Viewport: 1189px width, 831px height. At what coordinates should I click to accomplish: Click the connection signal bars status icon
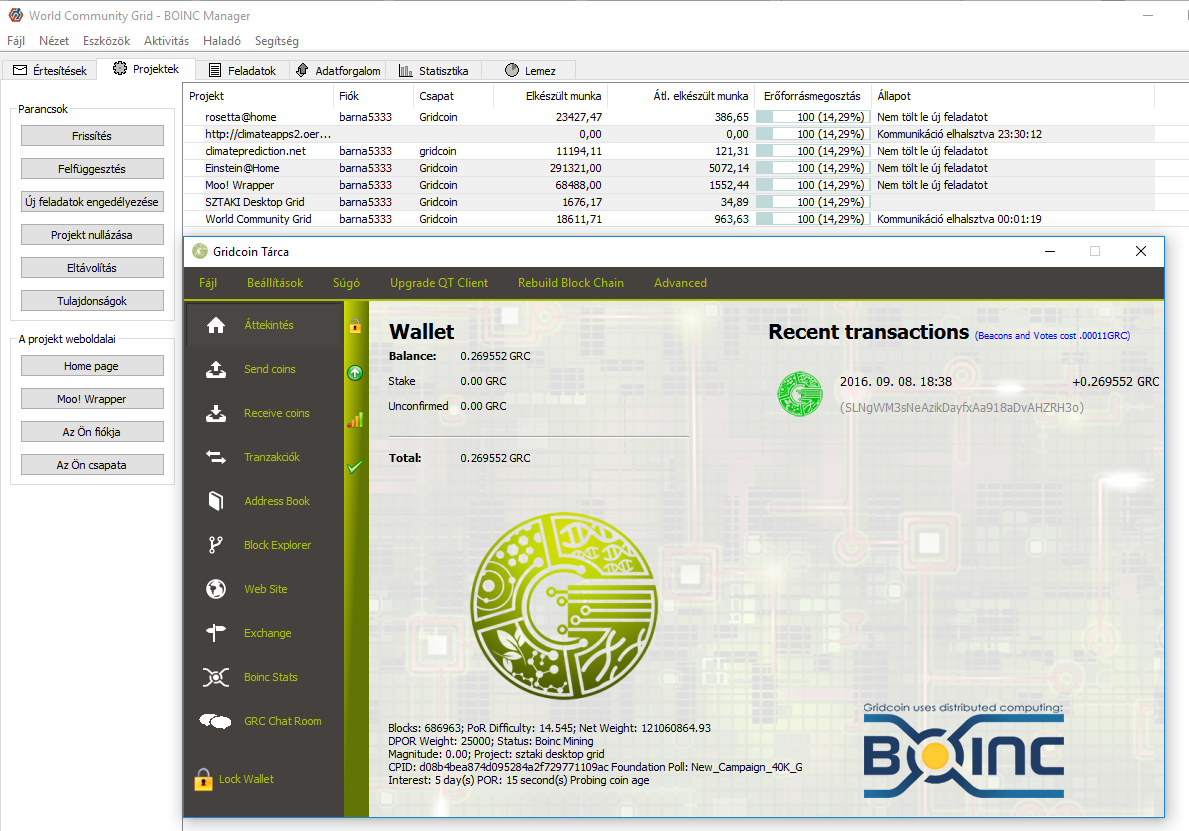[355, 420]
